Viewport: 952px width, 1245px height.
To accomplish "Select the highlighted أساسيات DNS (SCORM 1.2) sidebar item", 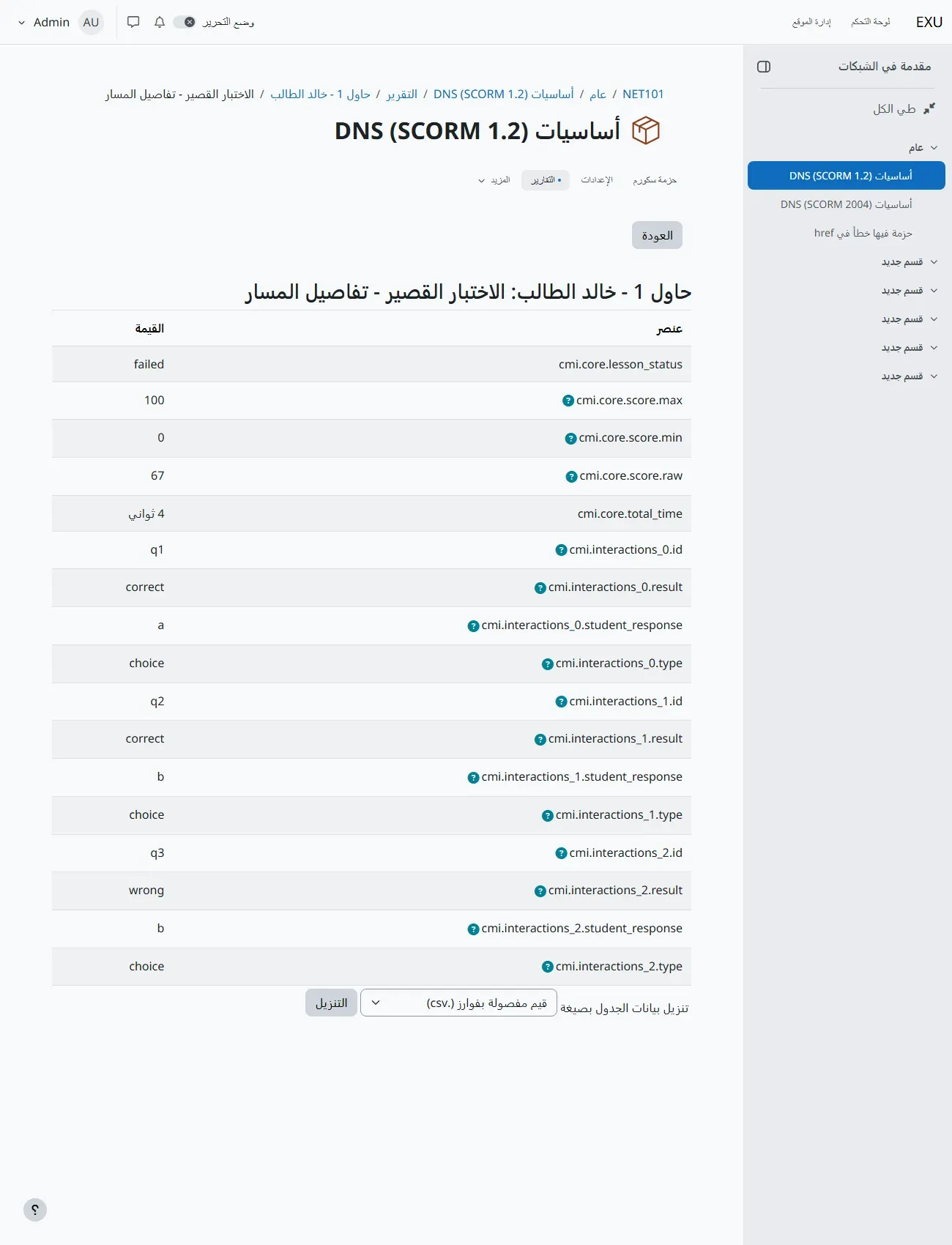I will click(847, 176).
